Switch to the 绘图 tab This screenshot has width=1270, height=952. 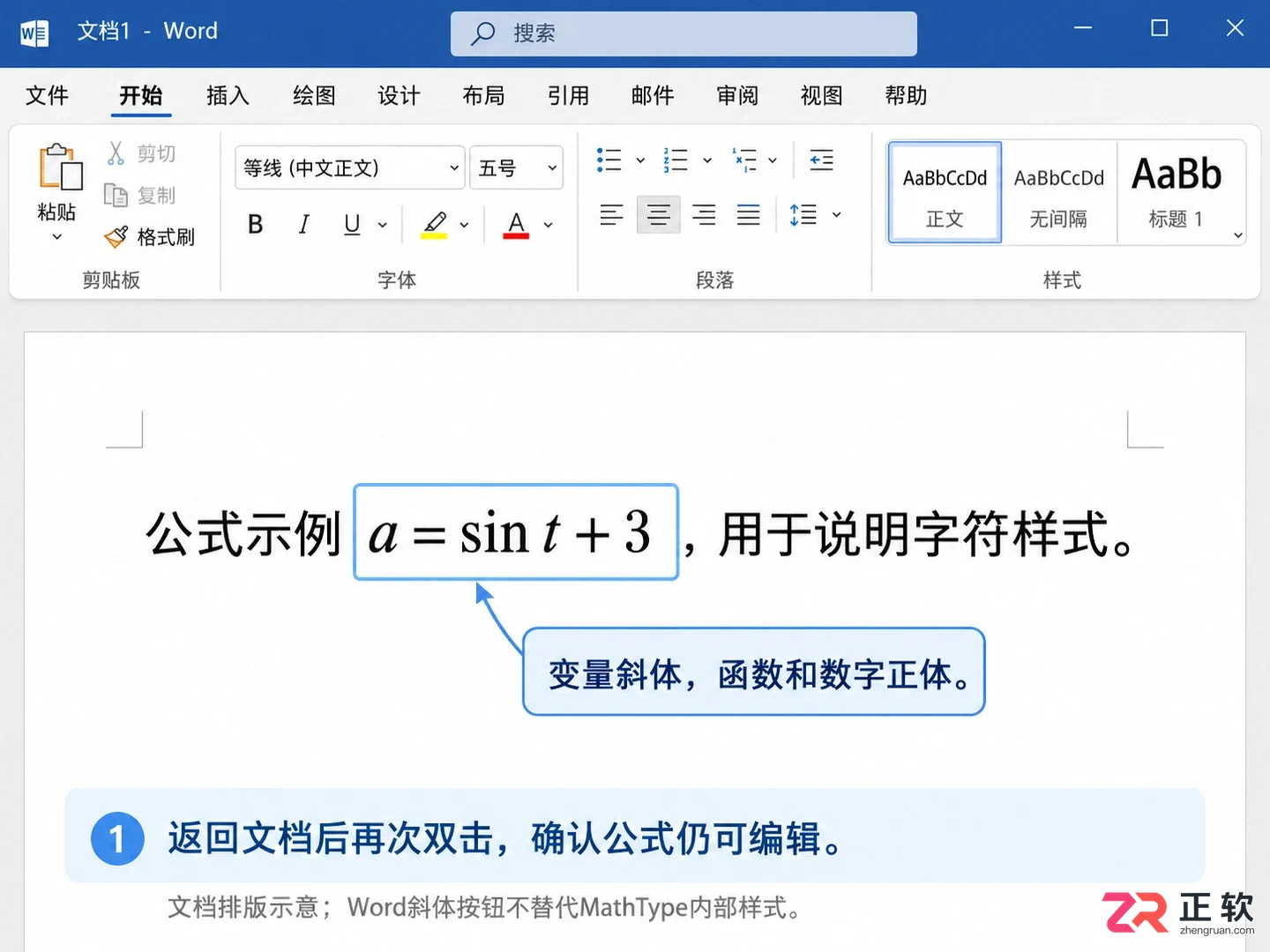[x=314, y=95]
